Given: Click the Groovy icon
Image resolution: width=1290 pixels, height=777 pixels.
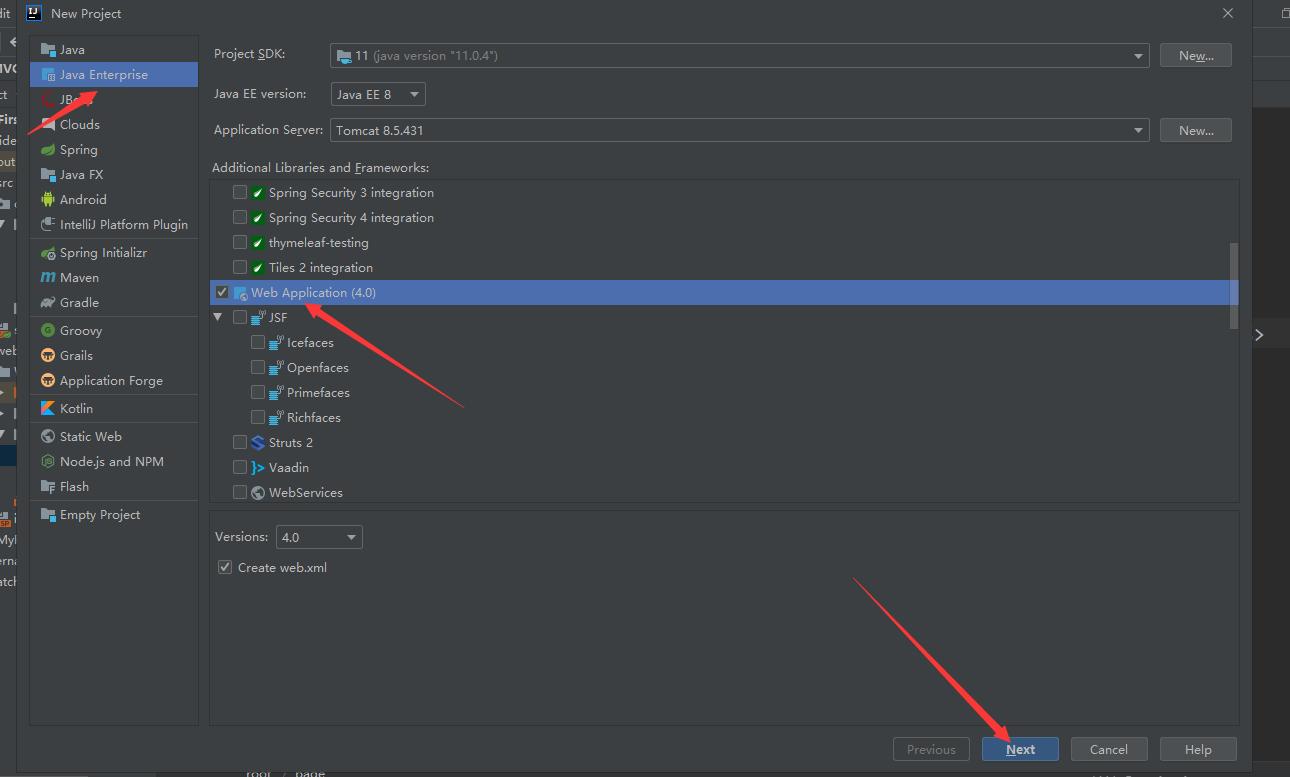Looking at the screenshot, I should click(48, 330).
